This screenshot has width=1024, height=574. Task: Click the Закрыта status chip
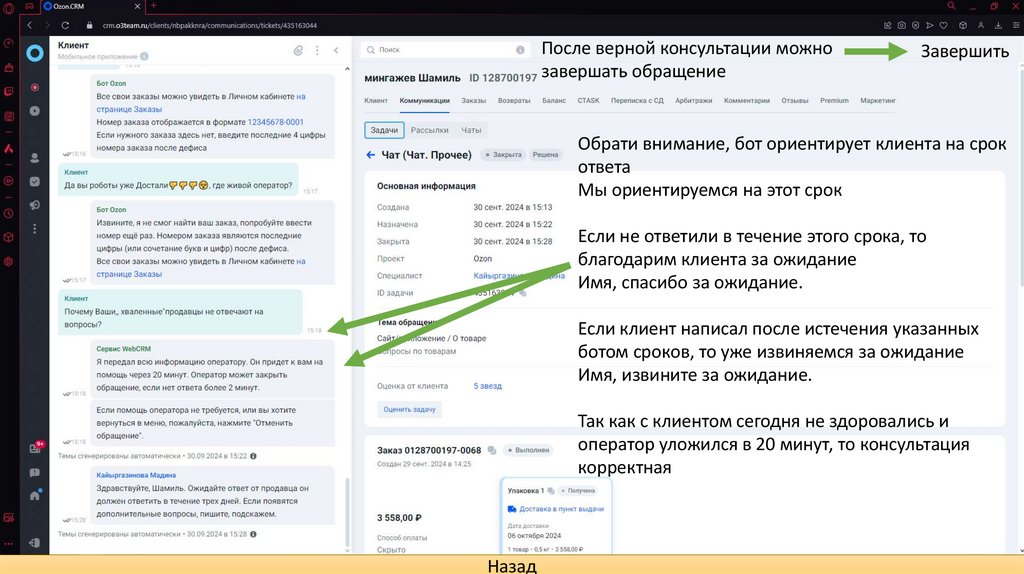[x=504, y=155]
